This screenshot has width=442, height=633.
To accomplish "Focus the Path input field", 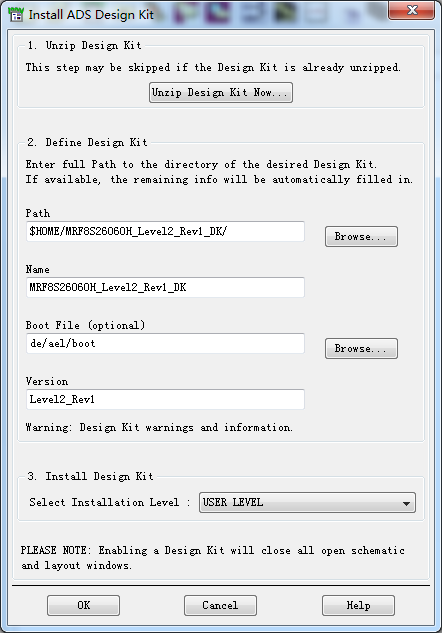I will click(x=165, y=231).
